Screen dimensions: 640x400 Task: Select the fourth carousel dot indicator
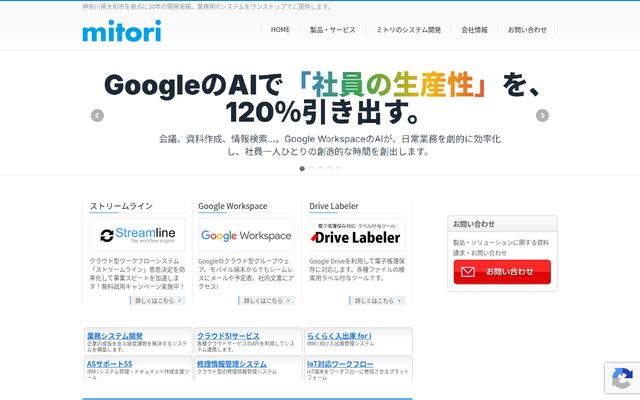tap(329, 168)
